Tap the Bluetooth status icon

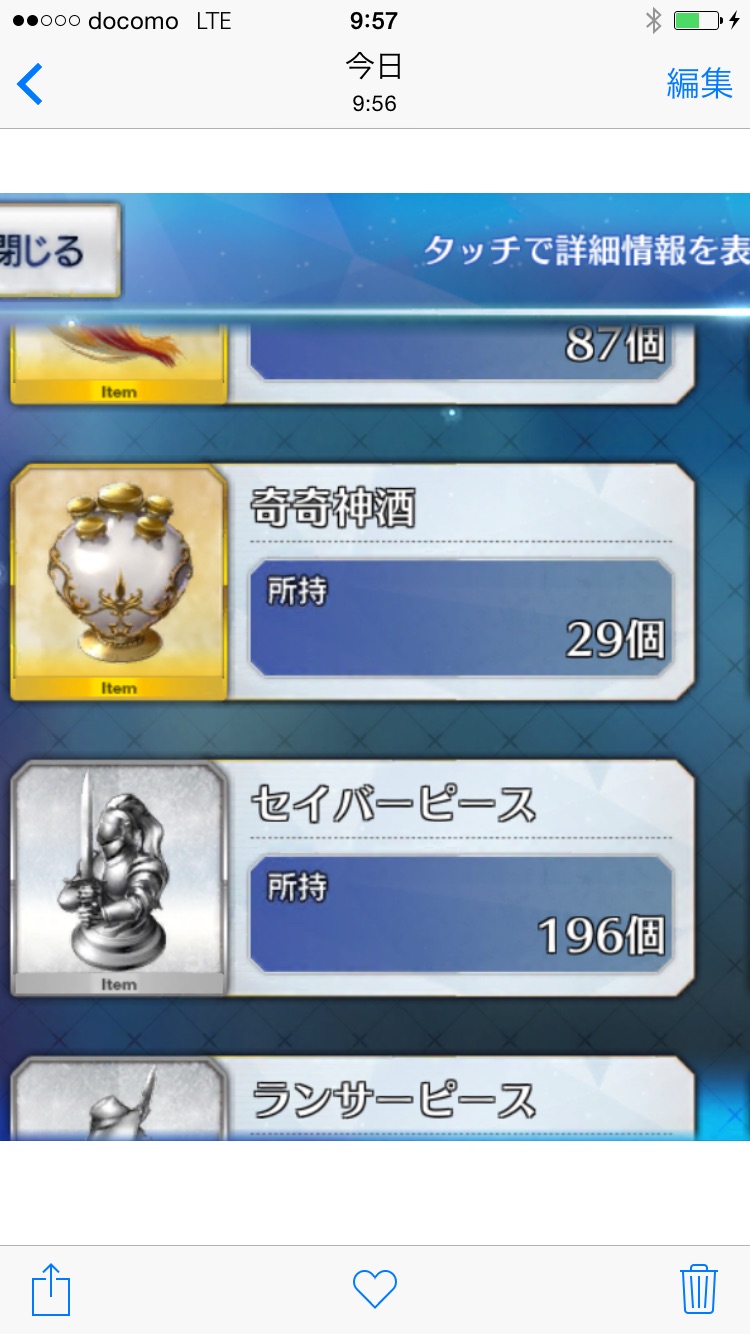click(x=653, y=21)
